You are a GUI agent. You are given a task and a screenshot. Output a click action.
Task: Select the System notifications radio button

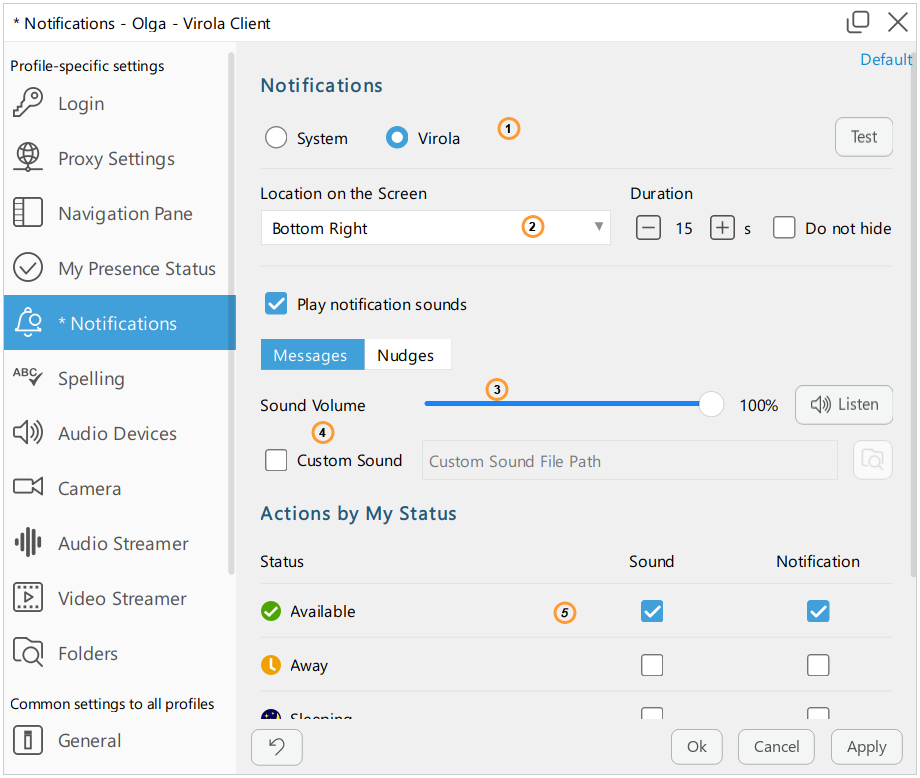tap(276, 138)
